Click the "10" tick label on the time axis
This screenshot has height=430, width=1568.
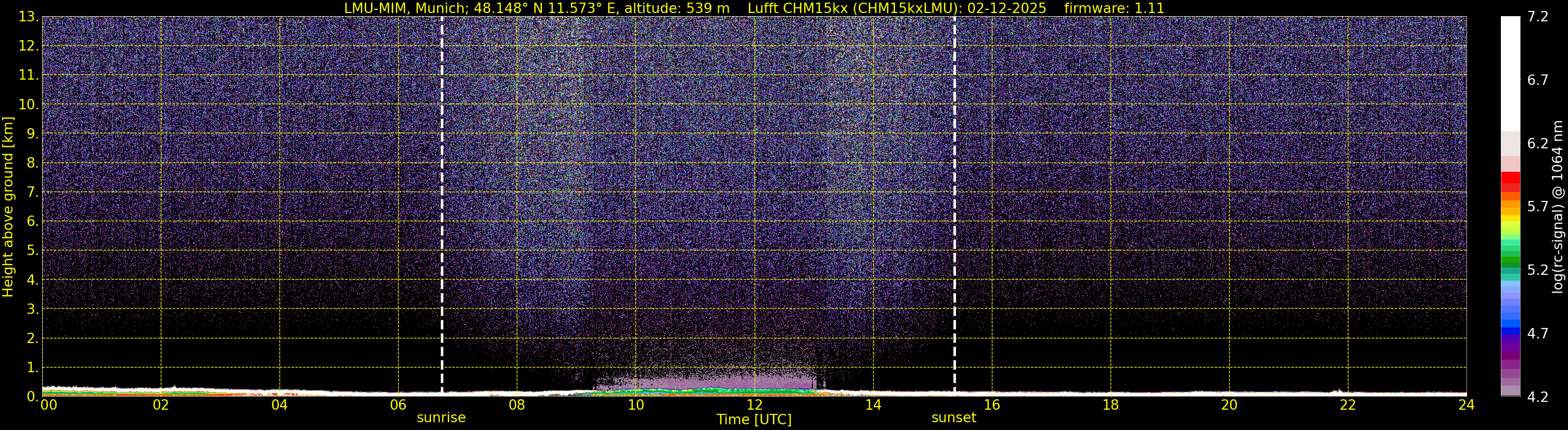point(635,405)
